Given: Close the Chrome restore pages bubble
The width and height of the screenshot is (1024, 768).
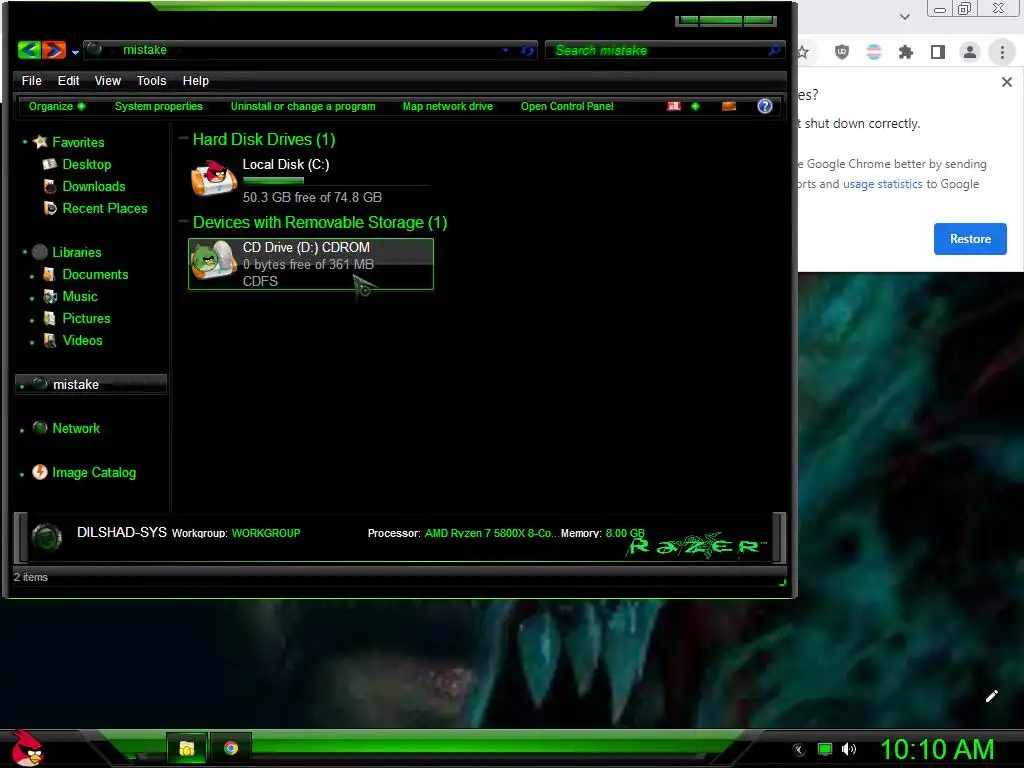Looking at the screenshot, I should tap(1006, 82).
